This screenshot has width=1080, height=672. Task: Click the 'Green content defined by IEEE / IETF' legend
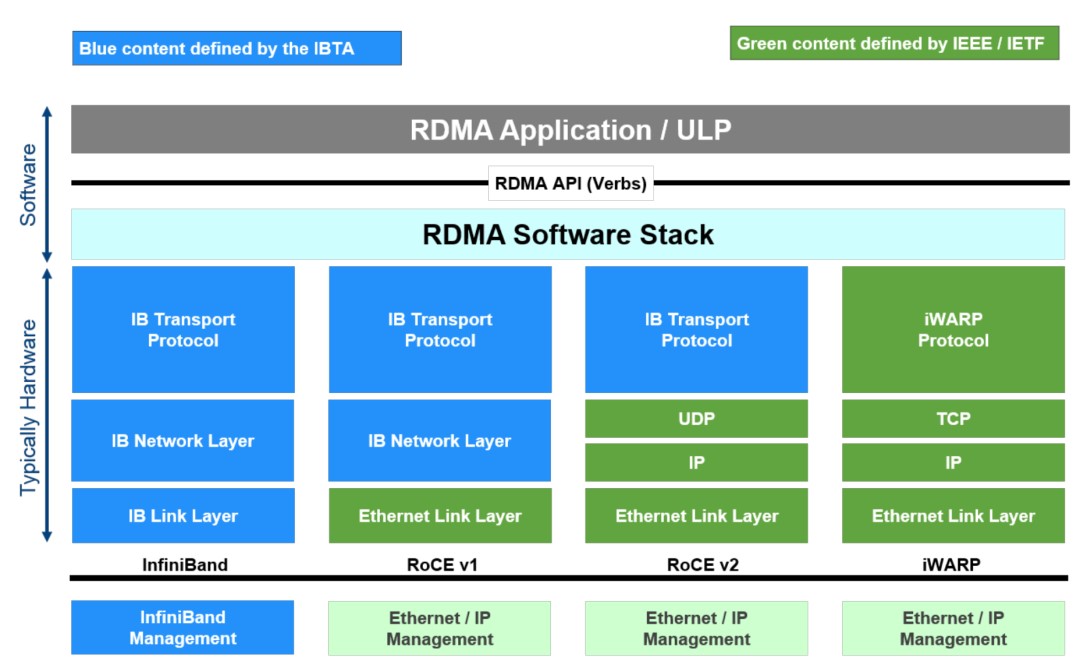[894, 43]
